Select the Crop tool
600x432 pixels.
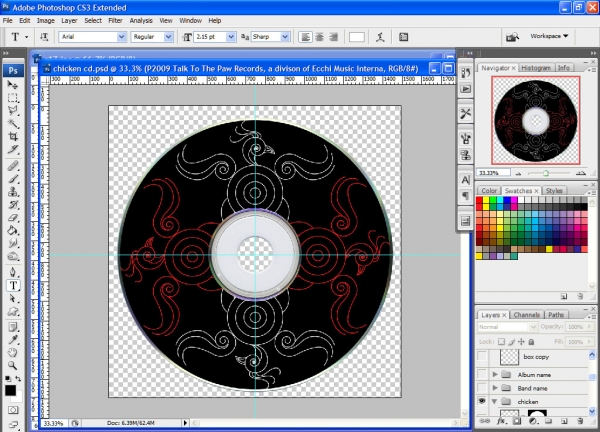coord(13,136)
